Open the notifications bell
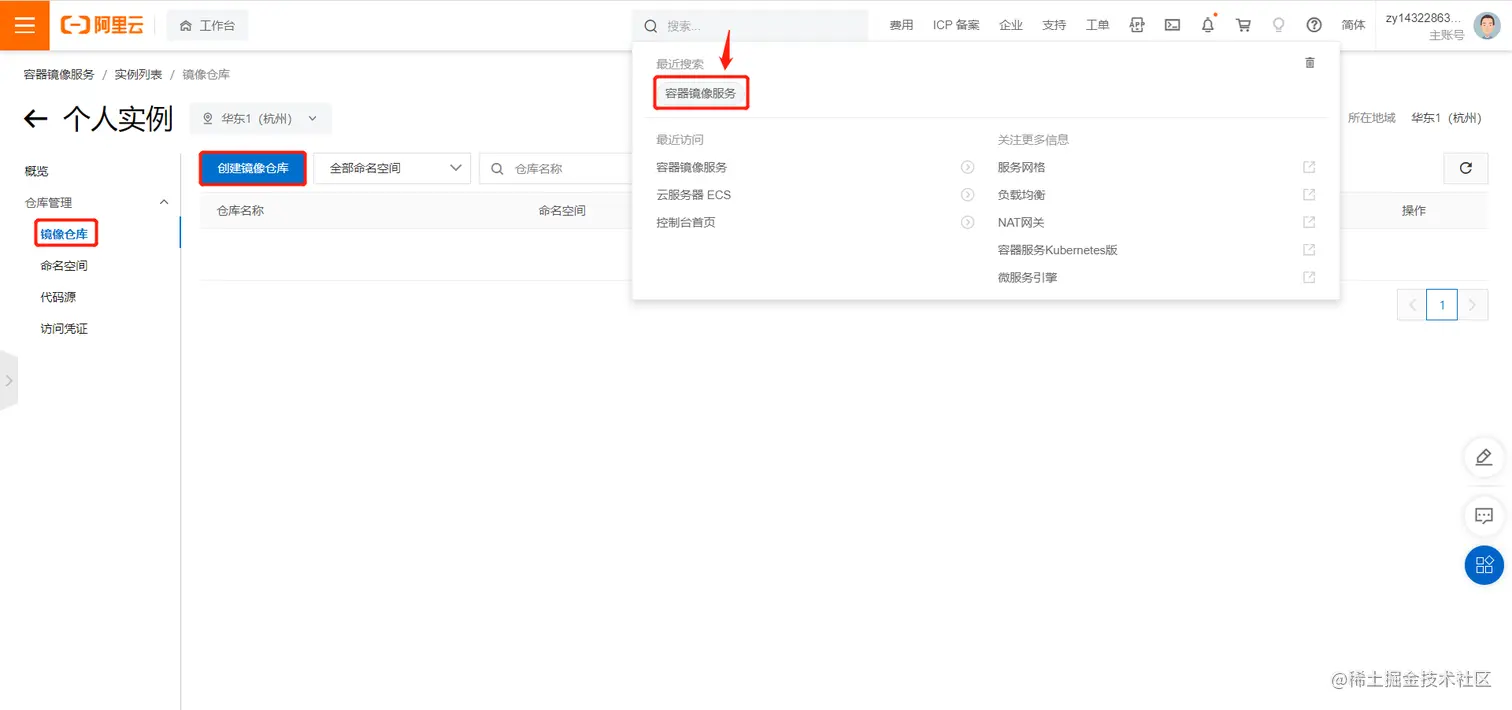The height and width of the screenshot is (710, 1512). [1208, 25]
